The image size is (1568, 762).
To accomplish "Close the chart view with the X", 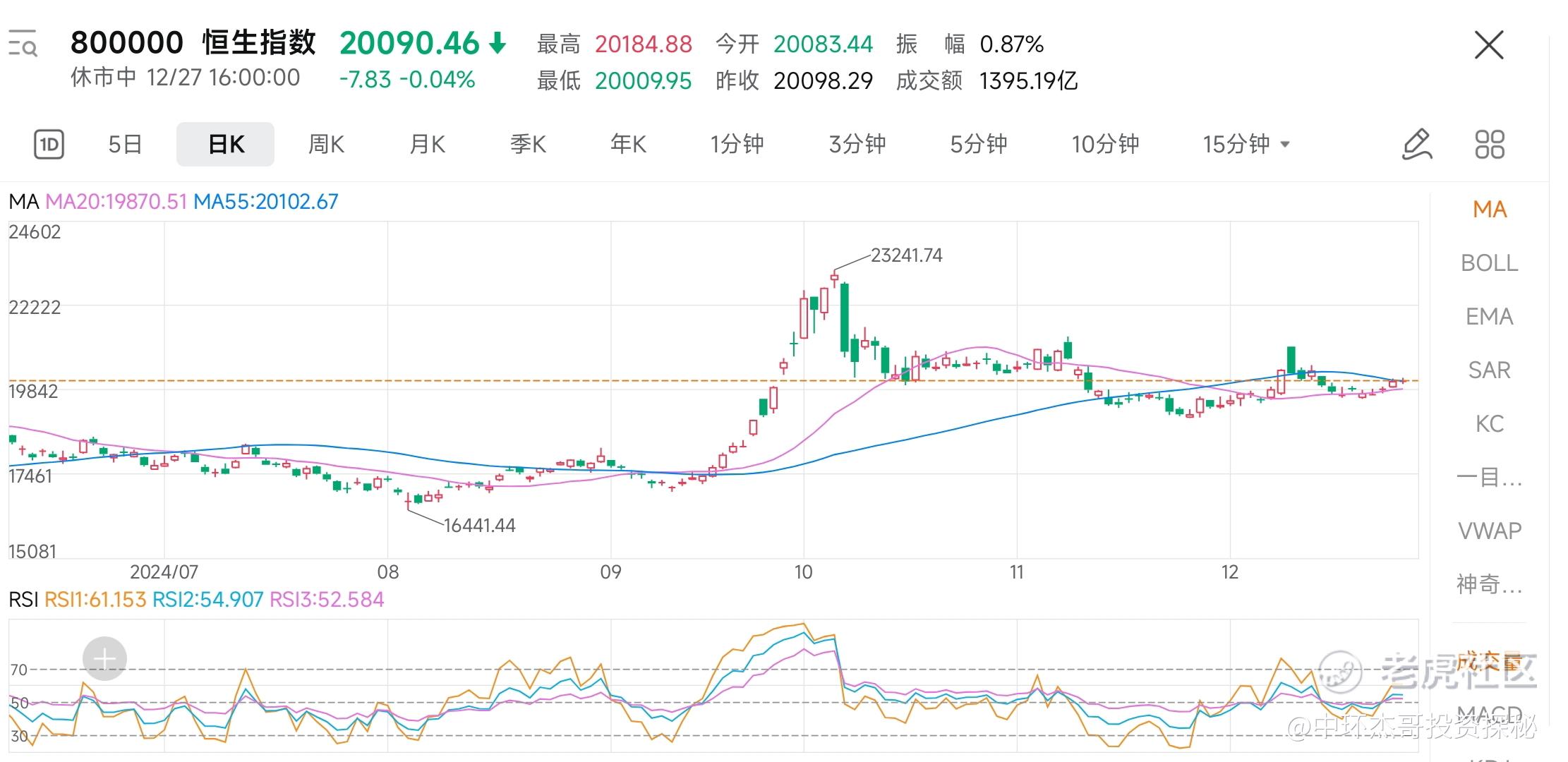I will [x=1489, y=45].
